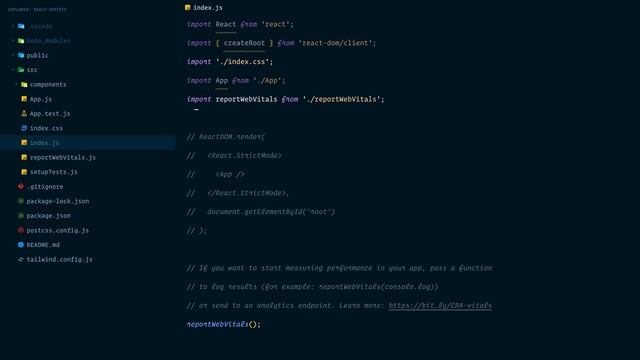Open .gitignore from the explorer

(45, 187)
